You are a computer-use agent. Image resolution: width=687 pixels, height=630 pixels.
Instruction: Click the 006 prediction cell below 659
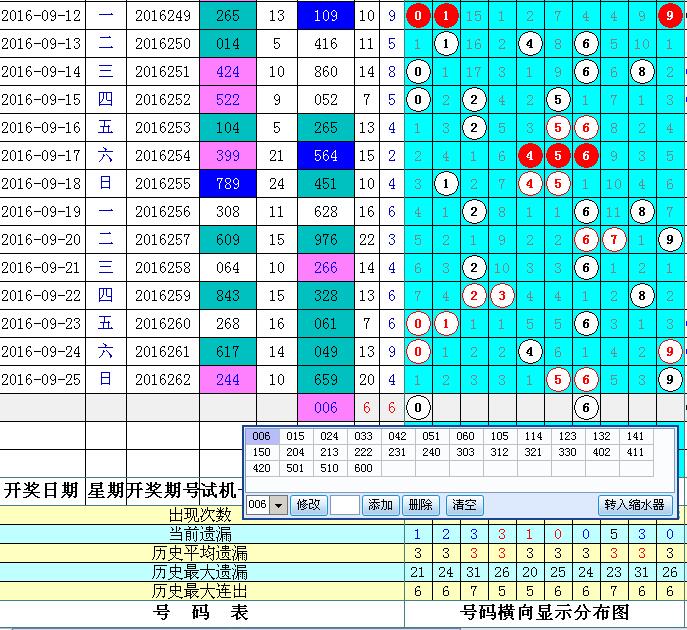click(326, 407)
